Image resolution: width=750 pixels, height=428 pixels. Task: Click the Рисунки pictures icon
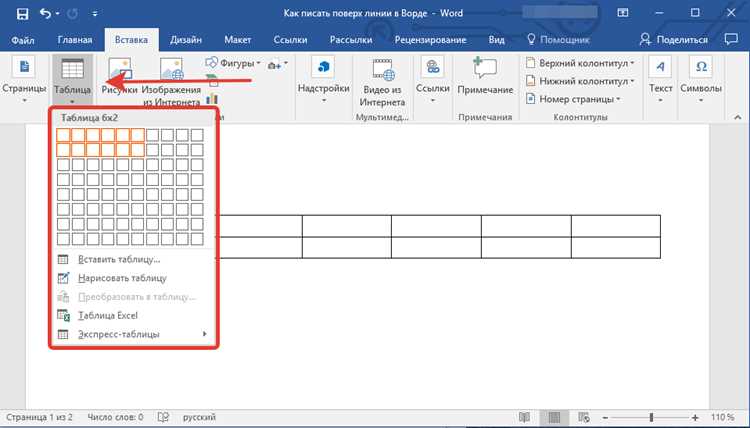tap(120, 70)
